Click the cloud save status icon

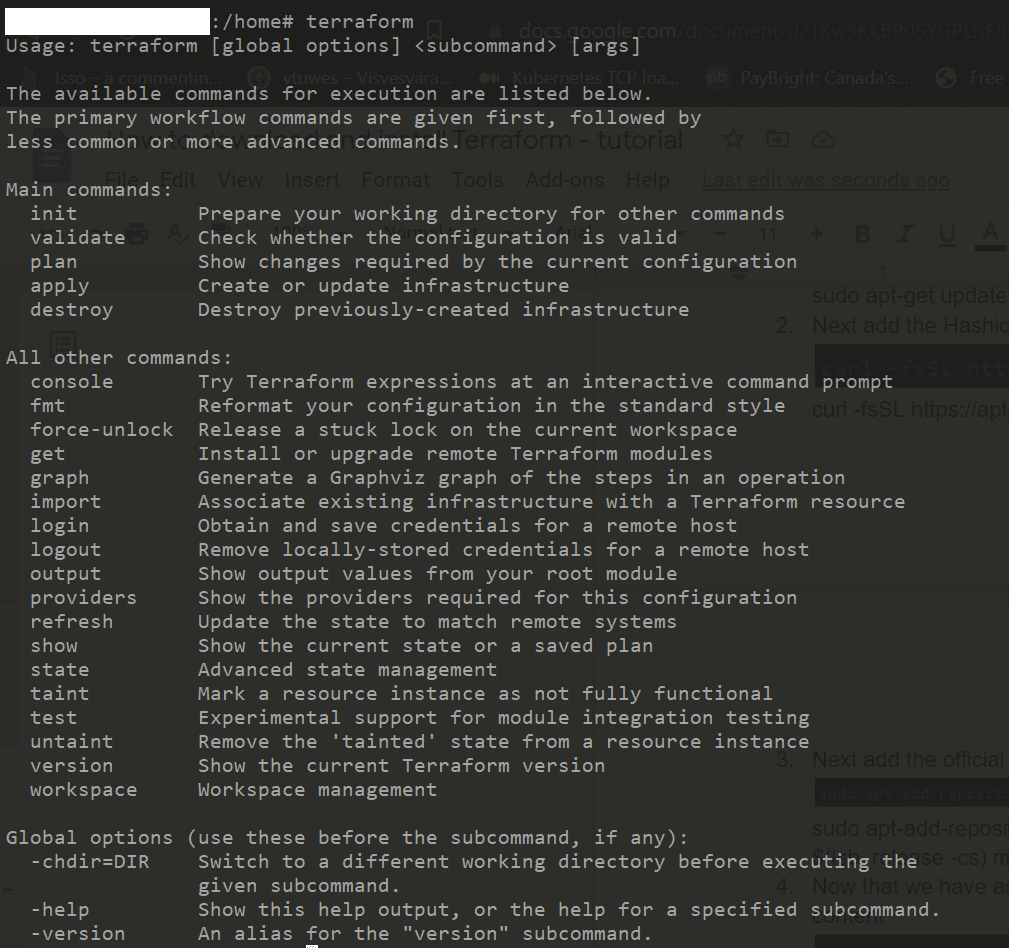pyautogui.click(x=823, y=140)
